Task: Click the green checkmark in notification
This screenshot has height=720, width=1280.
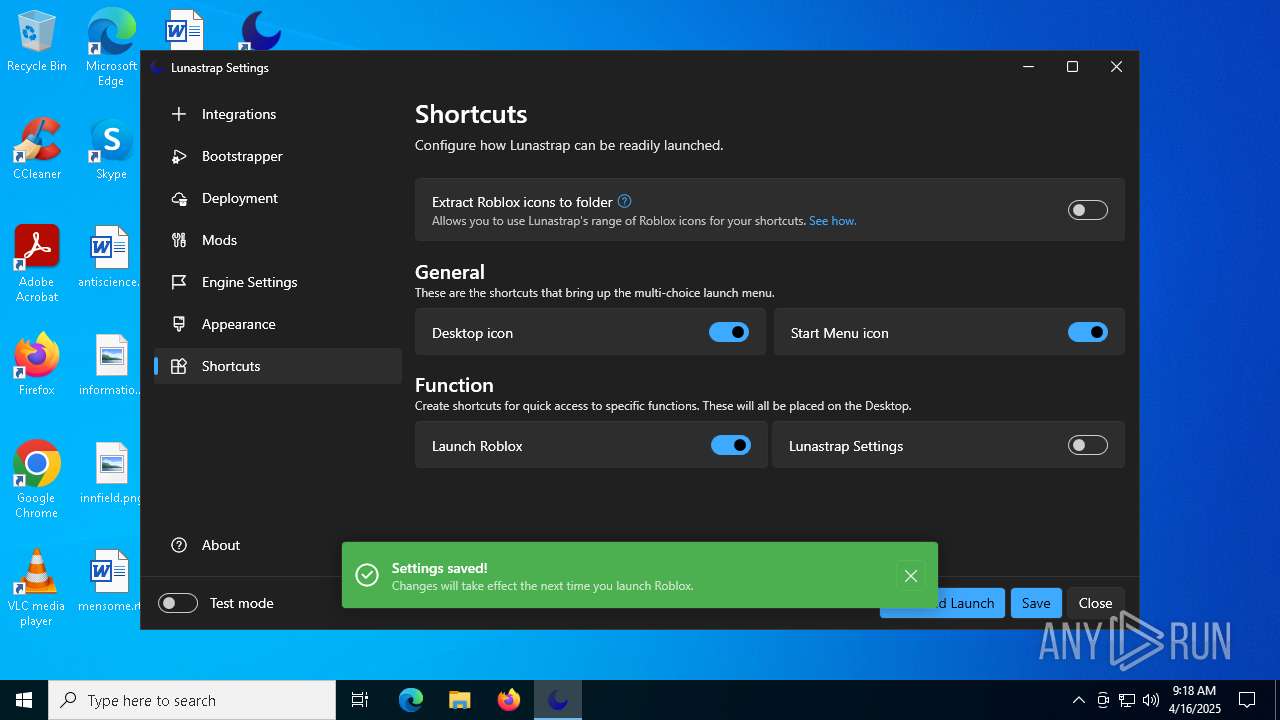Action: point(367,575)
